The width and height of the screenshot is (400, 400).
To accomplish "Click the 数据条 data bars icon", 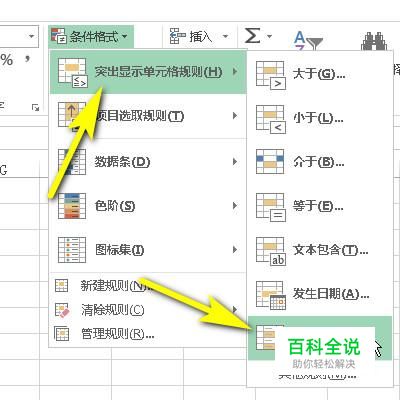I will click(x=72, y=162).
